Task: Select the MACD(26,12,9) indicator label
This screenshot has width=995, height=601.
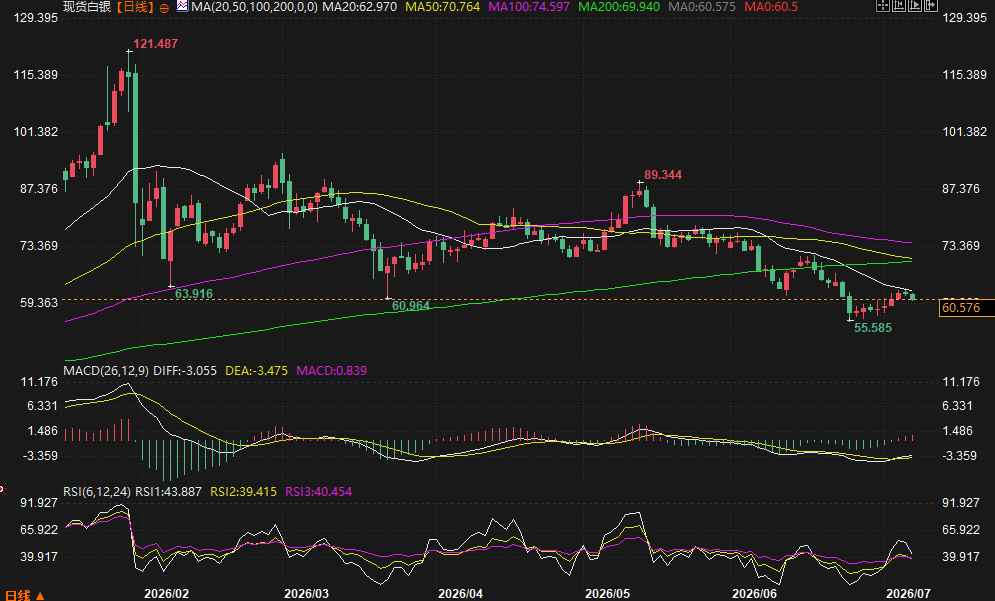Action: coord(106,371)
